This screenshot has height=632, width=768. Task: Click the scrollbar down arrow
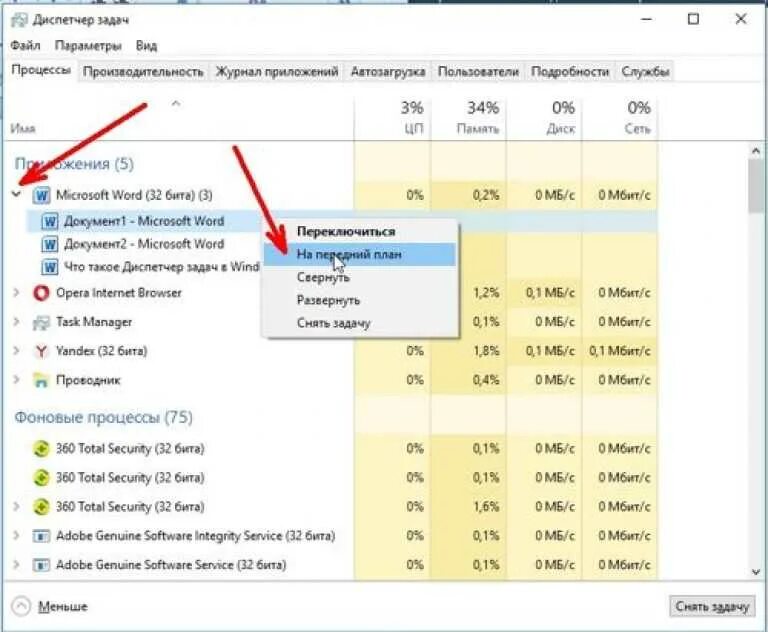pos(756,572)
